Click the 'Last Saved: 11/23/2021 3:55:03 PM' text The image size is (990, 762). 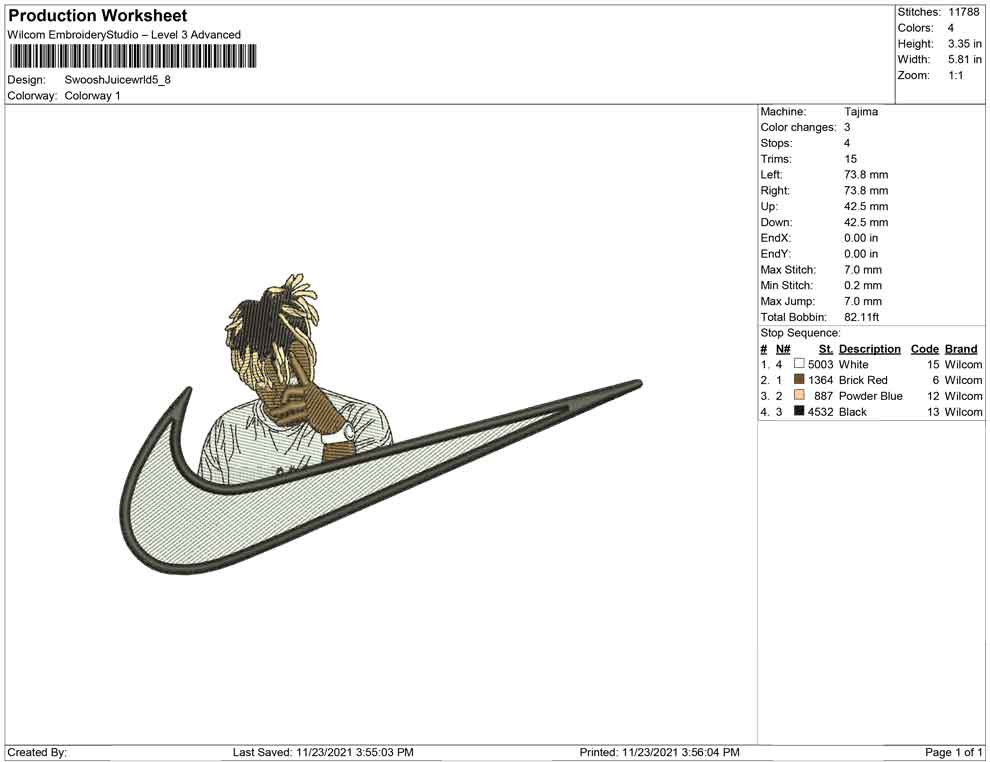coord(323,752)
